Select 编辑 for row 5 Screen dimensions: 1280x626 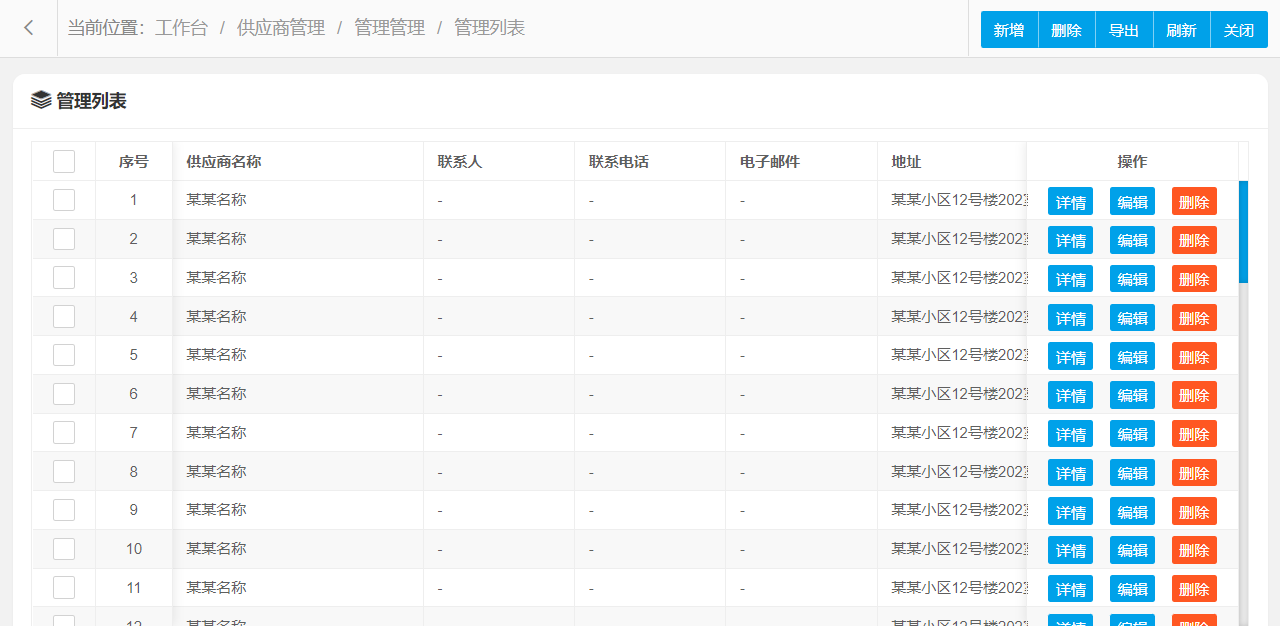coord(1132,356)
